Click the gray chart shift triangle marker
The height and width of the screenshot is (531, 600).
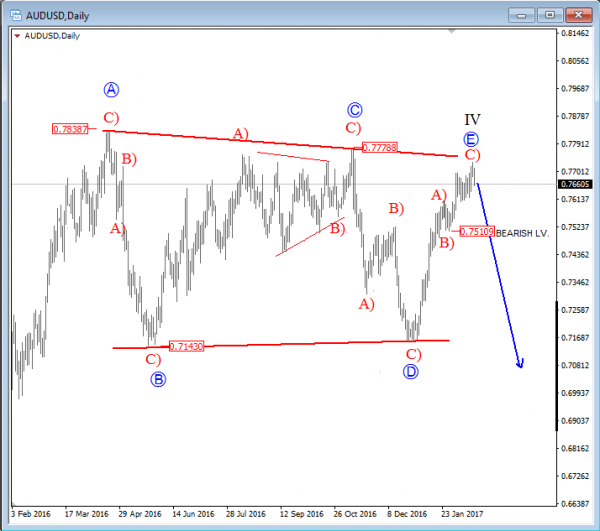[452, 31]
